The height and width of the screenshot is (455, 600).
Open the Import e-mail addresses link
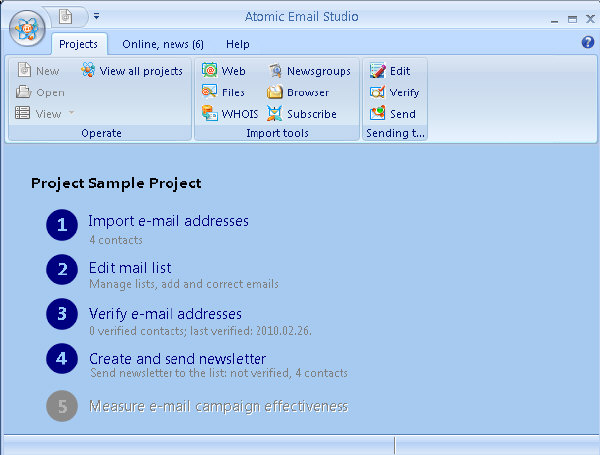168,221
